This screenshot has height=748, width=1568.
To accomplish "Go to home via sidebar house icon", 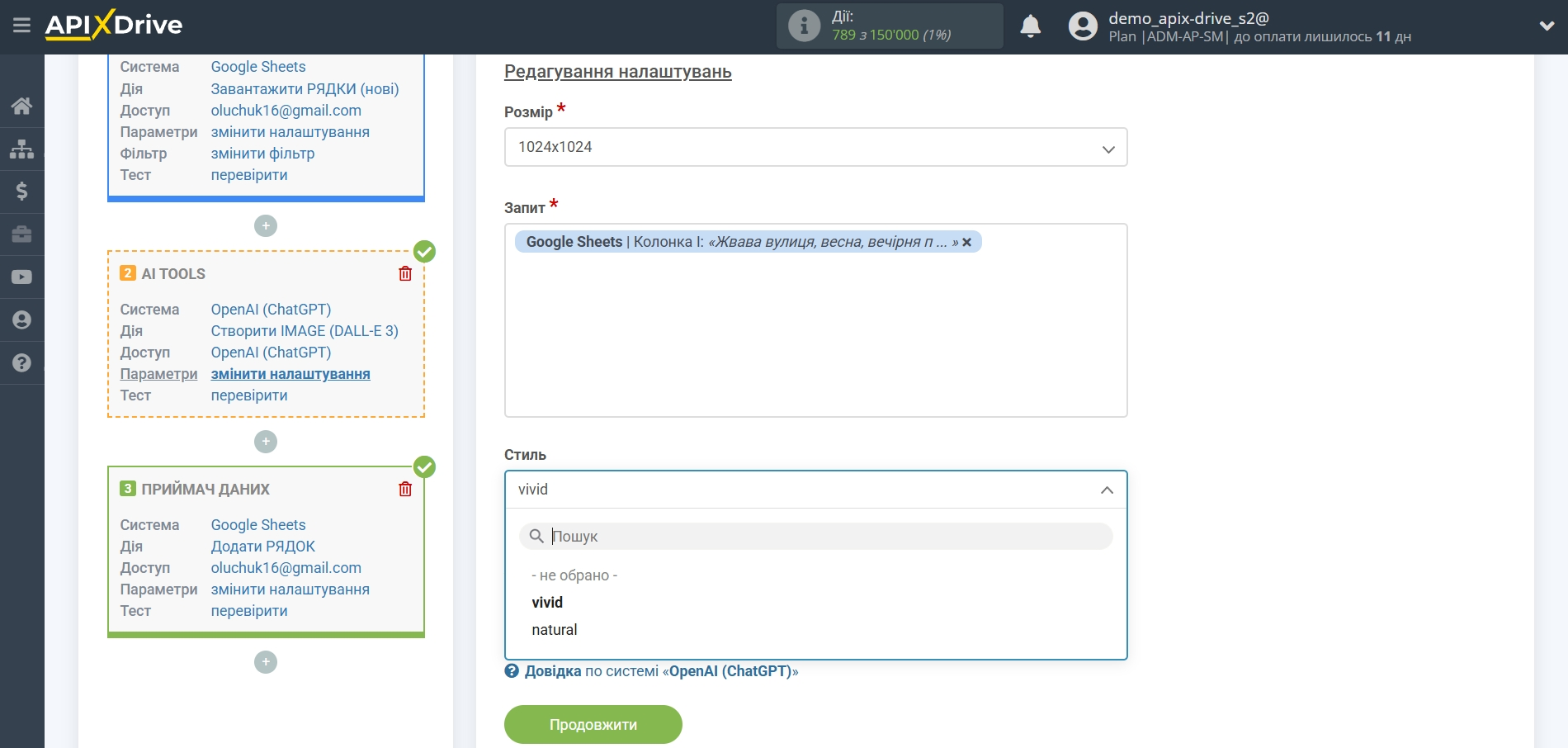I will pos(22,106).
